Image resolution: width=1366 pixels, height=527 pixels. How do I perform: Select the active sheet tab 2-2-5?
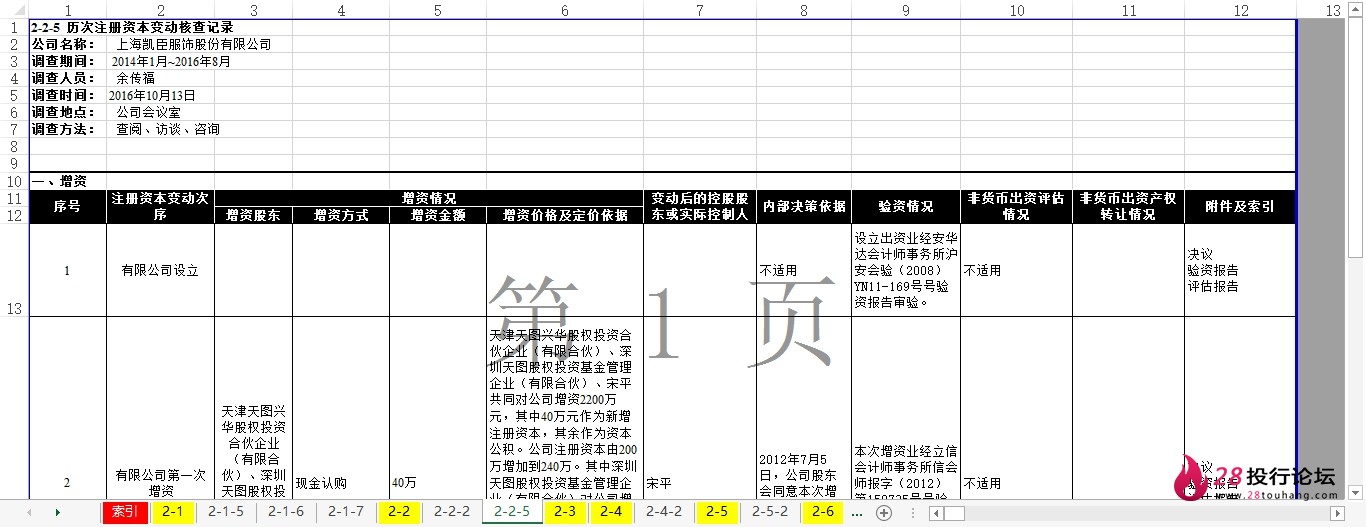point(512,512)
